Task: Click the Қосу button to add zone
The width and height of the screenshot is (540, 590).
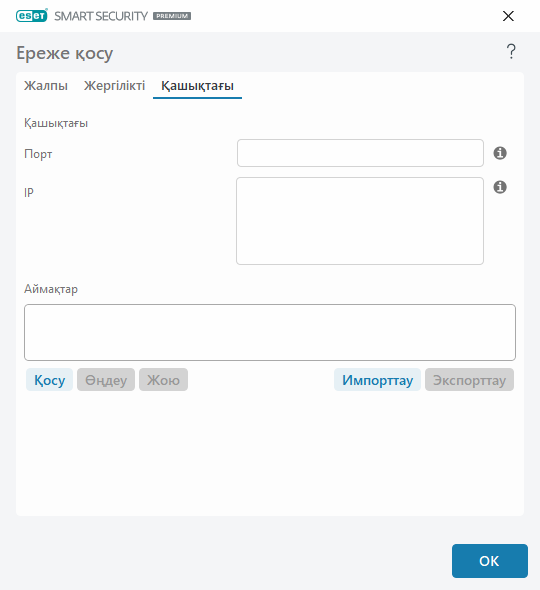Action: point(49,380)
